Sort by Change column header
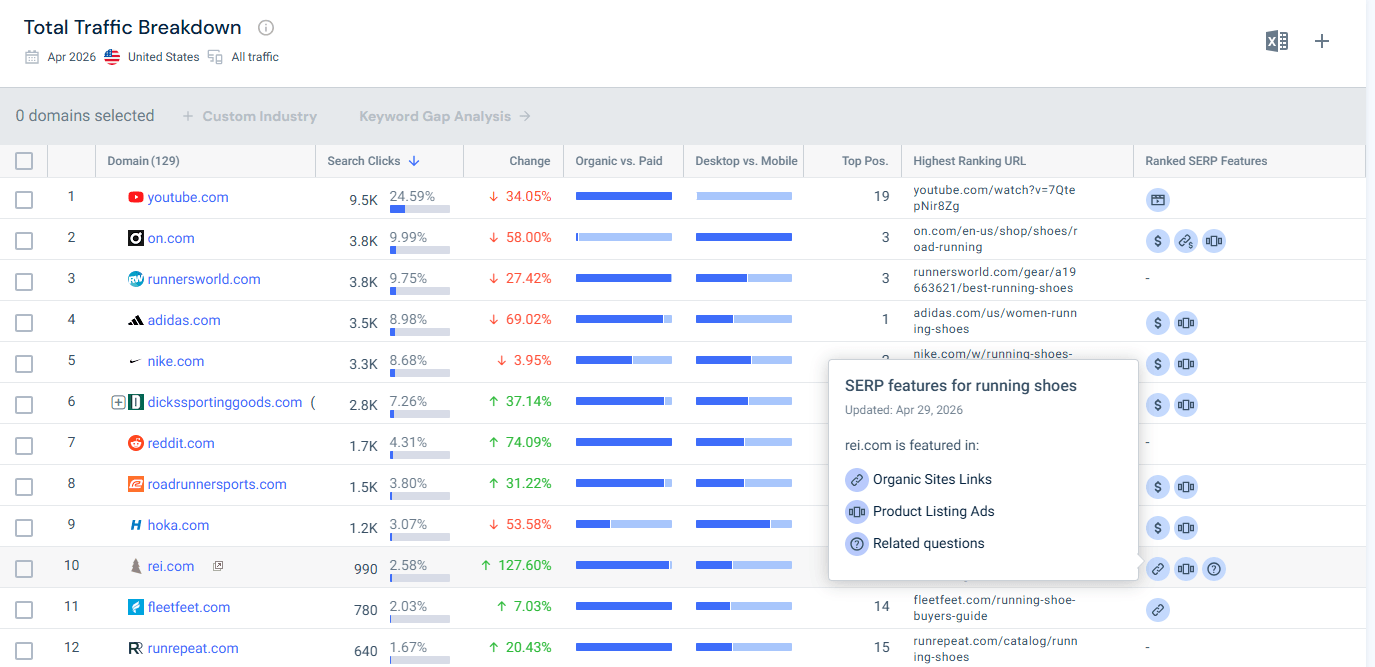 (x=529, y=161)
